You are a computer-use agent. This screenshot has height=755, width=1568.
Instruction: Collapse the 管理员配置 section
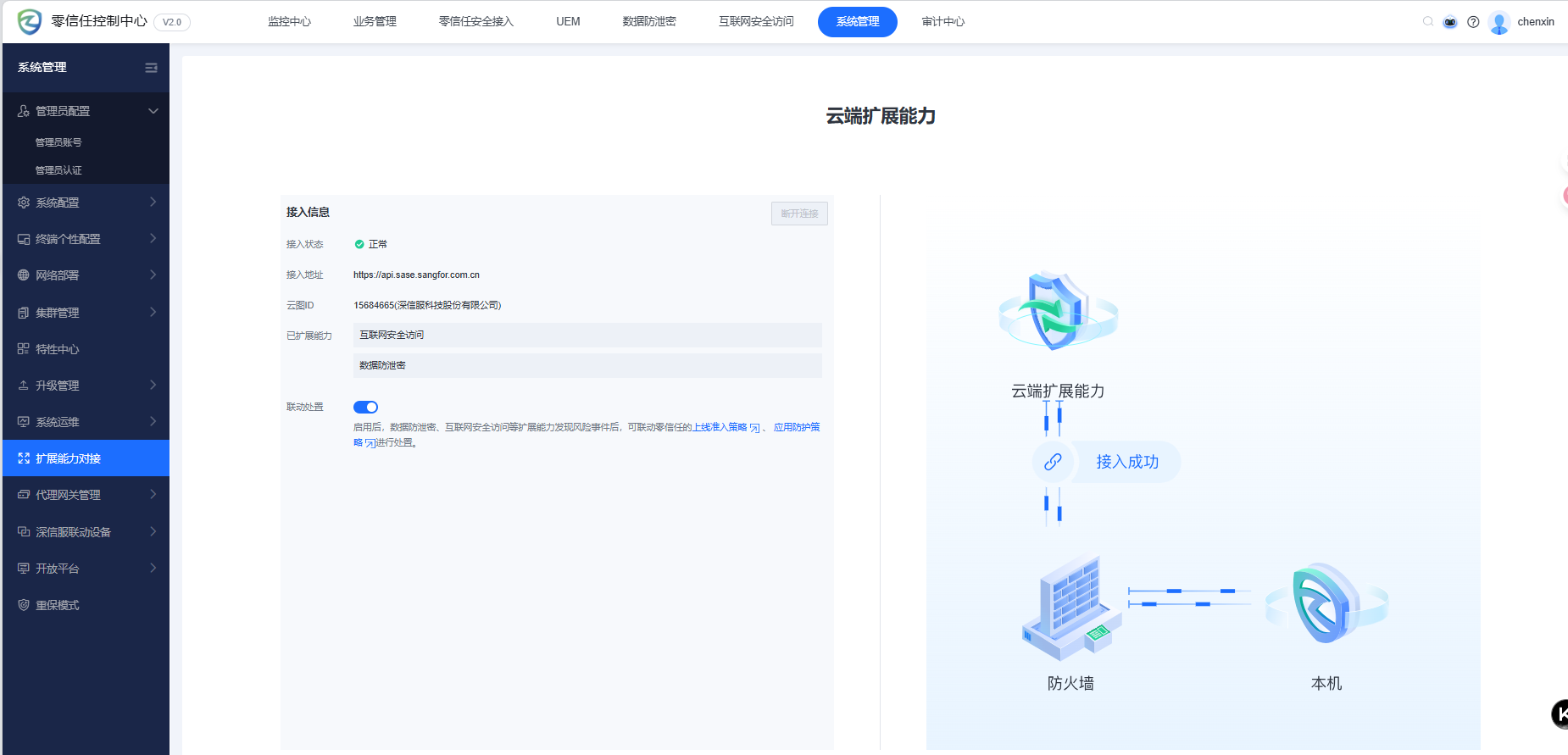coord(153,111)
